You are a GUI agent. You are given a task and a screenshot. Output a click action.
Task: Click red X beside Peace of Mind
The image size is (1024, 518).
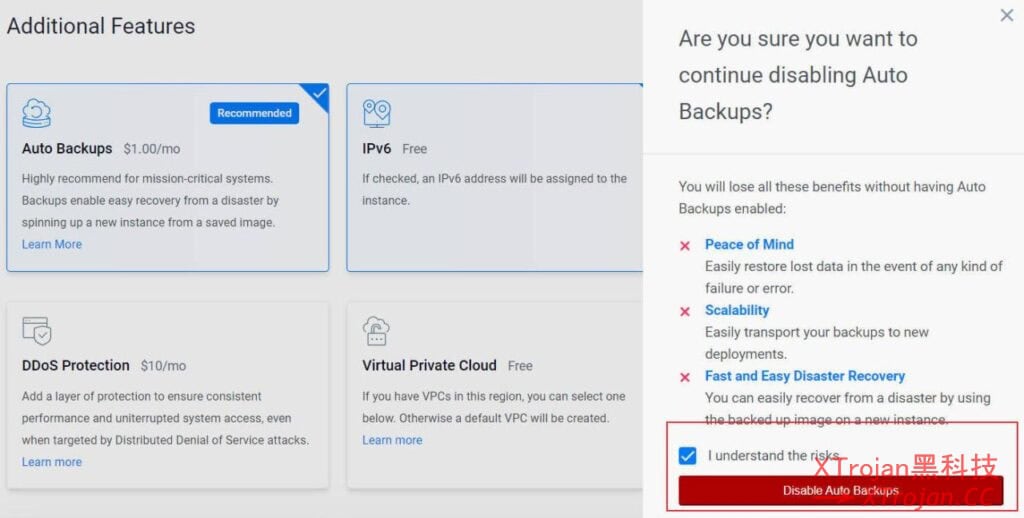click(685, 245)
